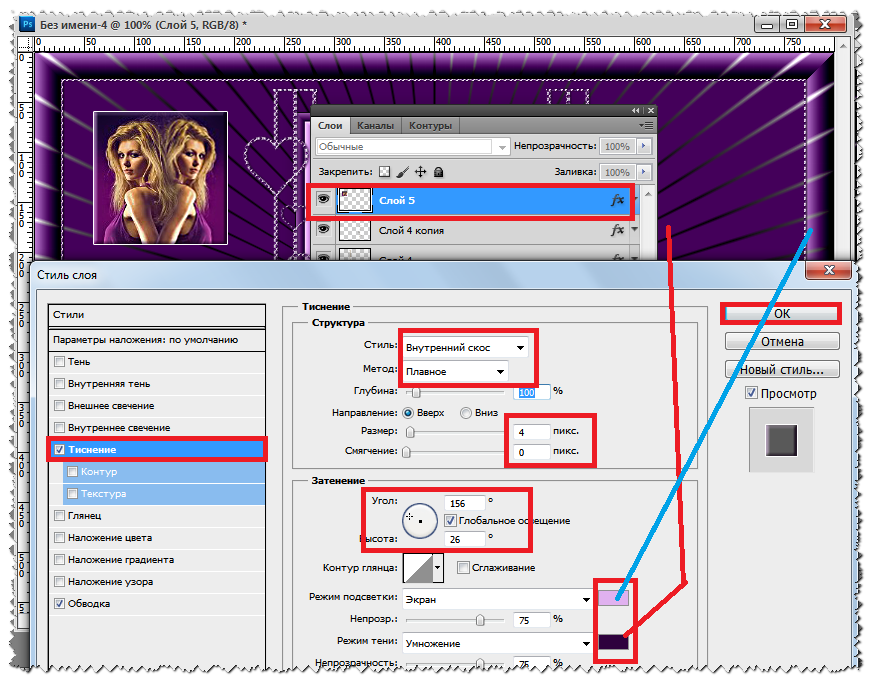Click the Слой 5 layer thumbnail
This screenshot has width=872, height=682.
[x=355, y=200]
